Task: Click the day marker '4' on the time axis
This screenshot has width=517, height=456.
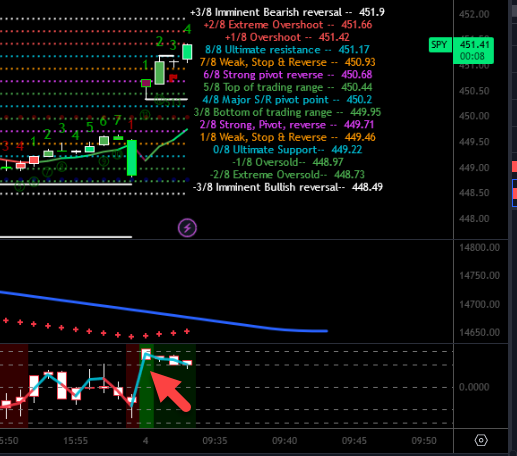Action: coord(145,441)
